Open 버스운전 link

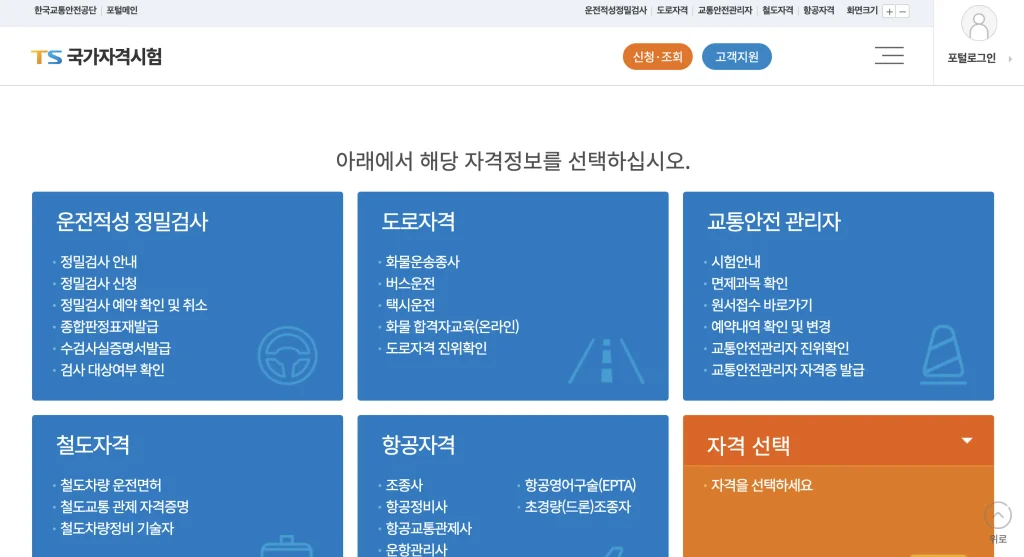coord(410,283)
